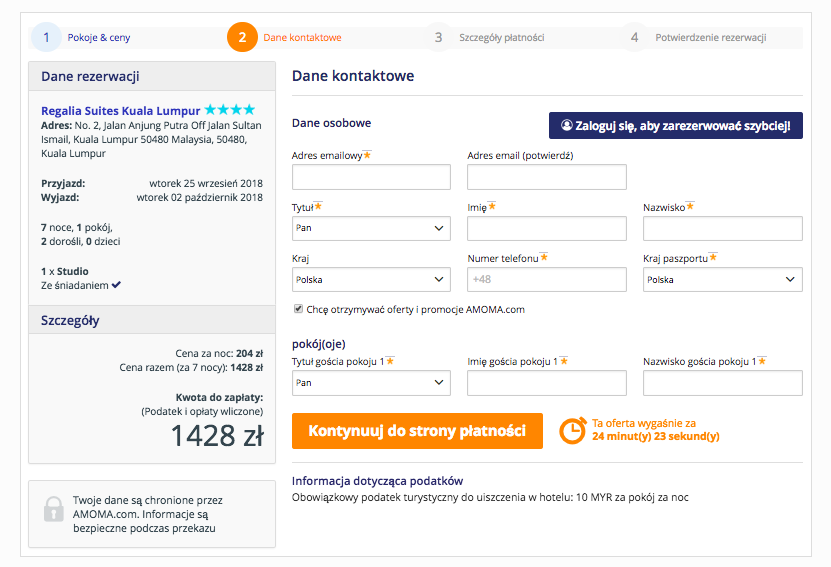Go to Pokoje & ceny step
Image resolution: width=831 pixels, height=567 pixels.
tap(99, 38)
